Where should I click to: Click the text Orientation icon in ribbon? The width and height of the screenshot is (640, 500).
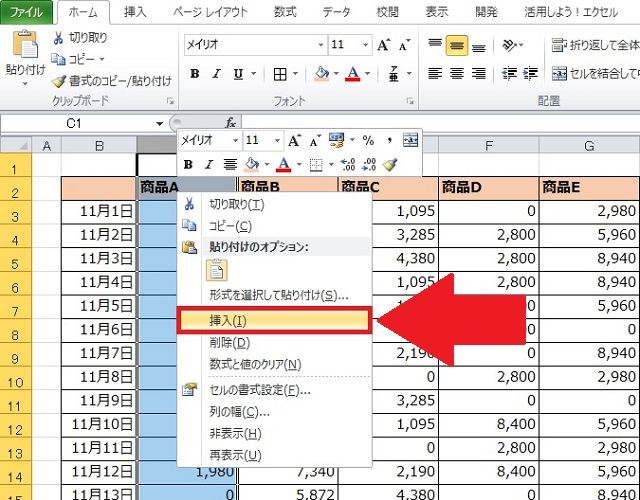509,44
